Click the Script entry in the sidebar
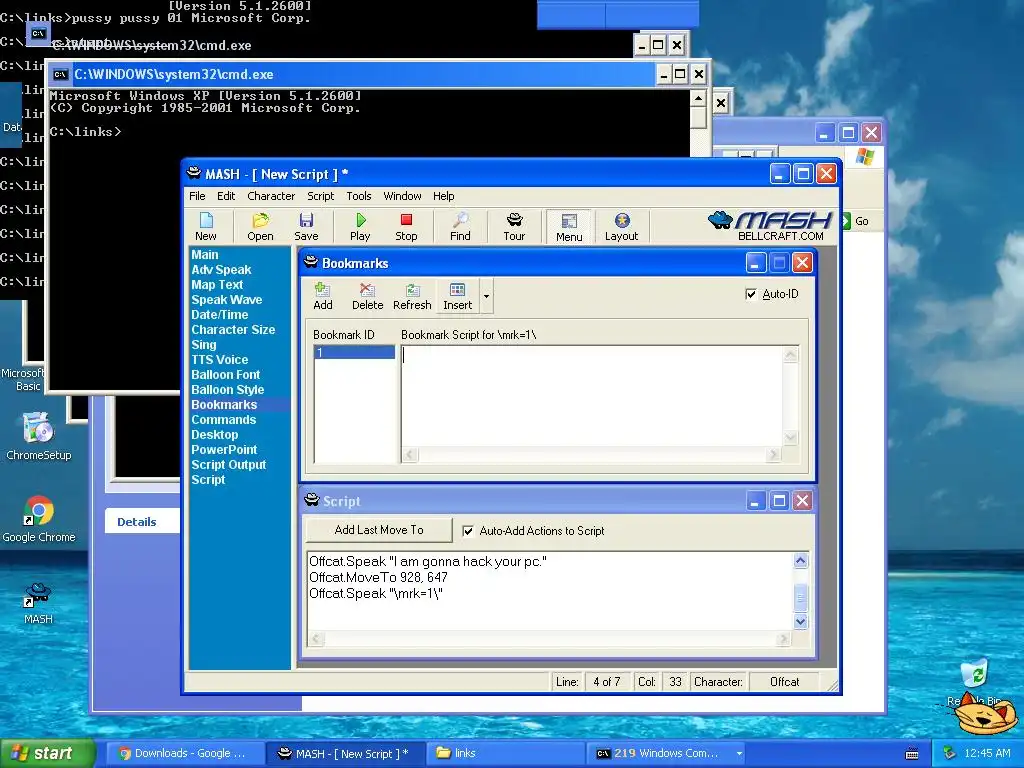This screenshot has width=1024, height=768. pyautogui.click(x=208, y=480)
